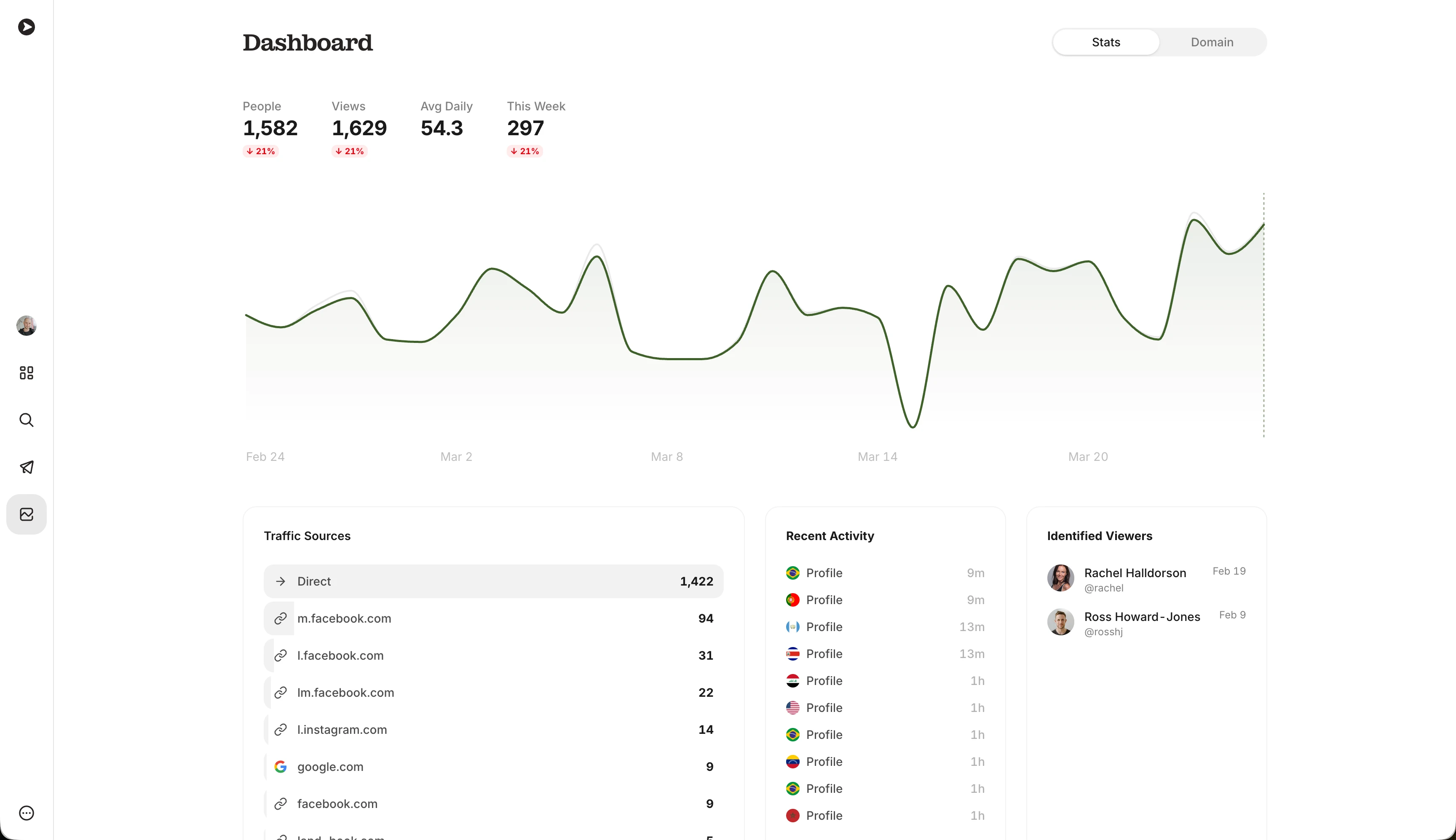1456x840 pixels.
Task: Click the Google icon beside google.com
Action: click(280, 767)
